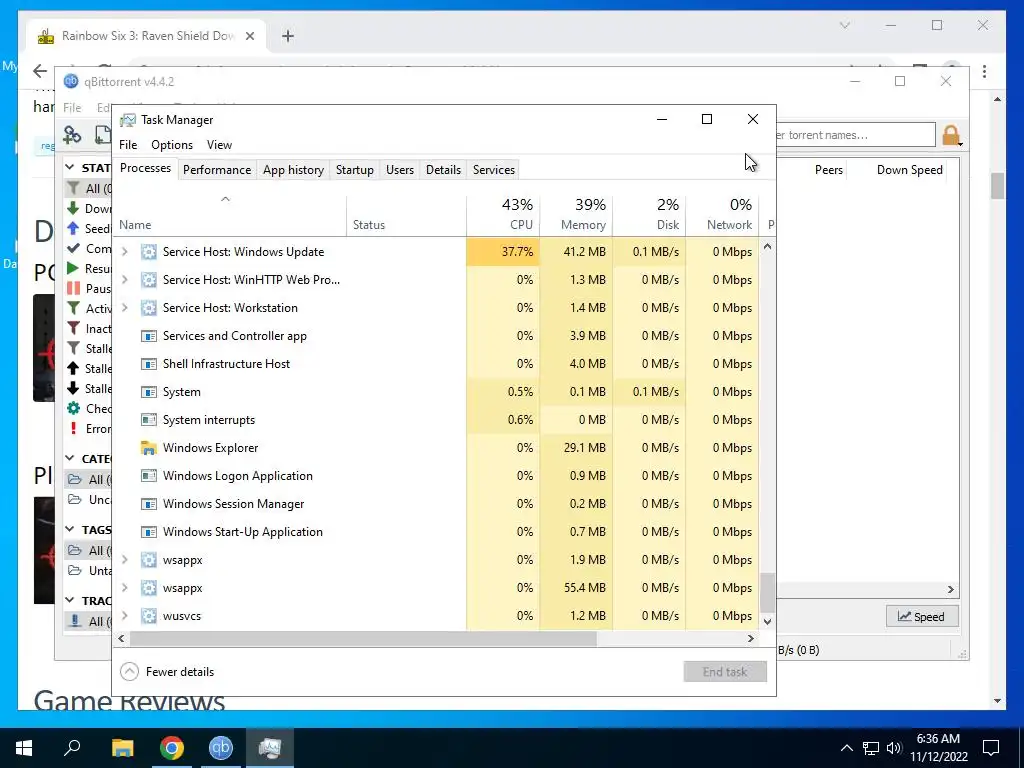Collapse to Fewer details view
The height and width of the screenshot is (768, 1024).
[167, 671]
